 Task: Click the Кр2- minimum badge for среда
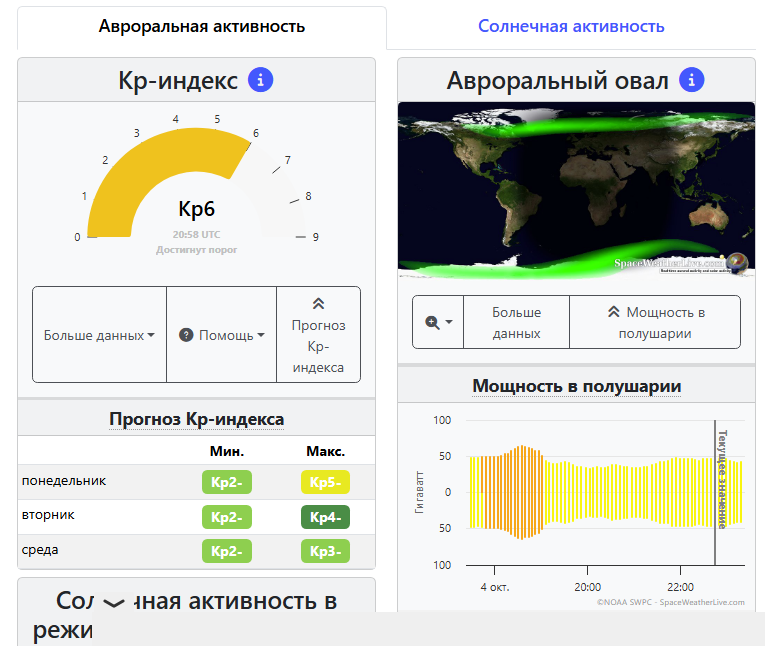tap(227, 551)
